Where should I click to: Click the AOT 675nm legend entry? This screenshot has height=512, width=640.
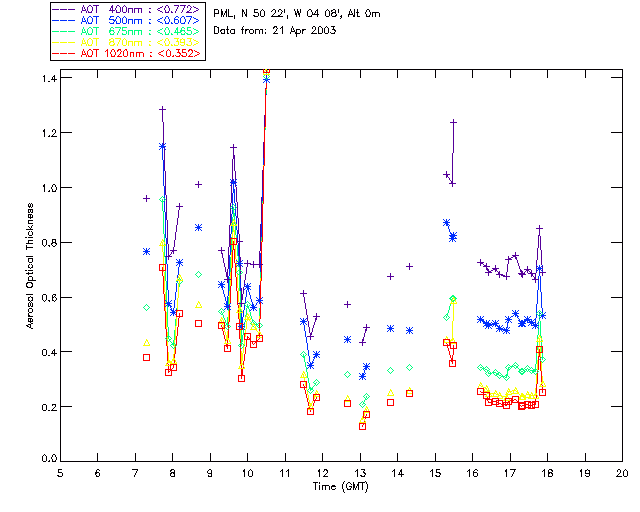coord(127,31)
